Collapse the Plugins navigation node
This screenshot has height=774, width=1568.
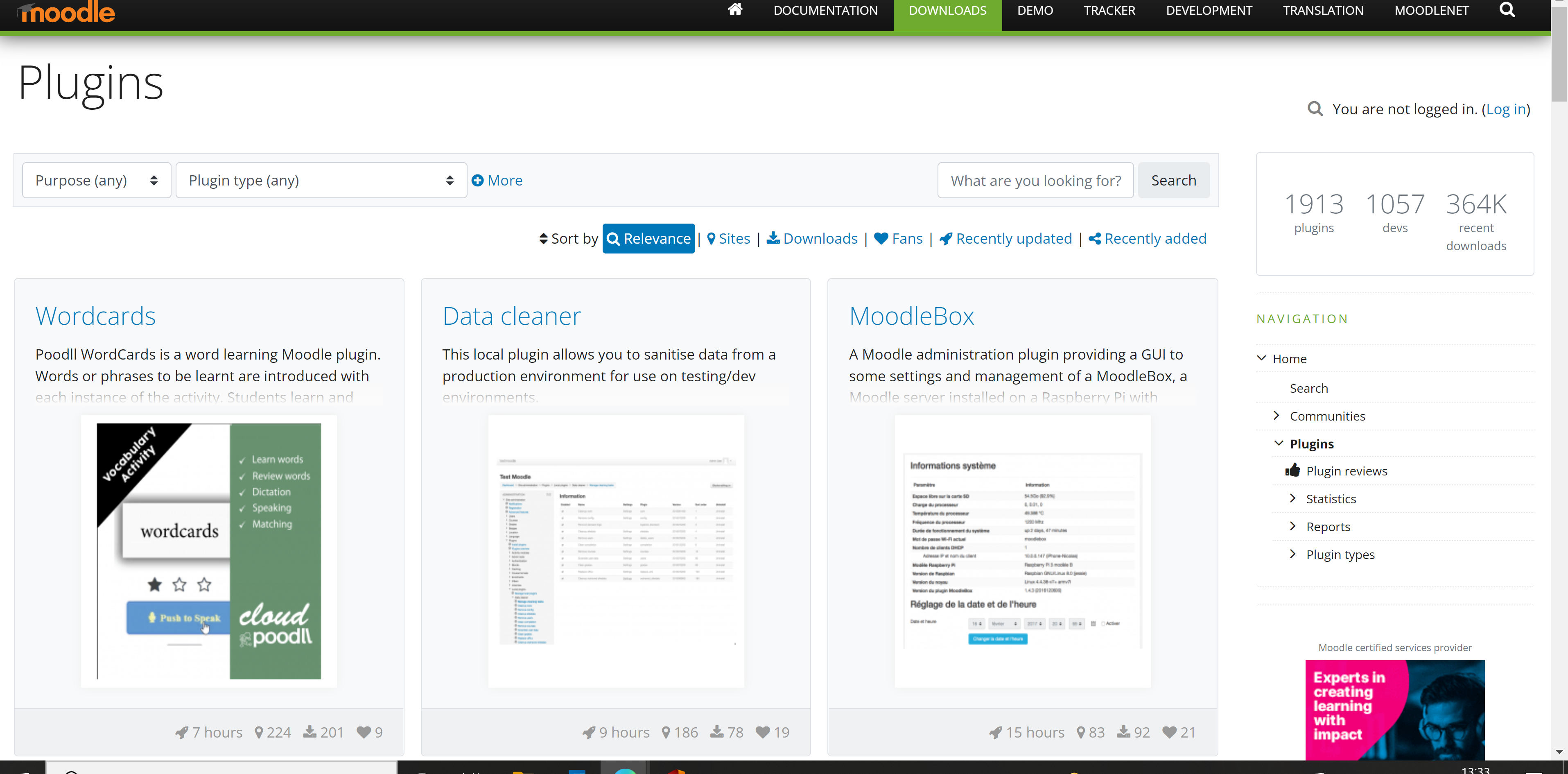[x=1278, y=444]
